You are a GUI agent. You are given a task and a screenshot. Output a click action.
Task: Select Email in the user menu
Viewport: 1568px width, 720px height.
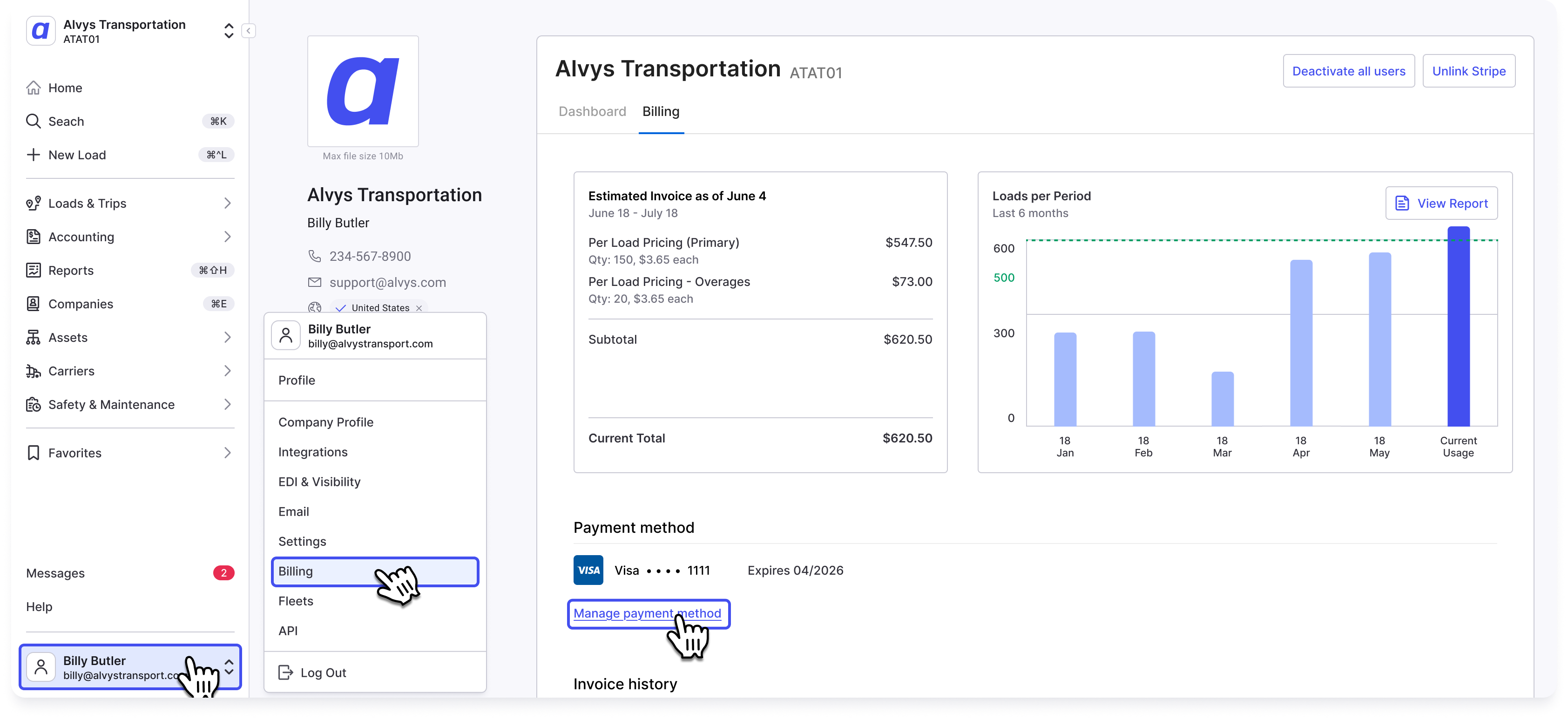coord(375,511)
